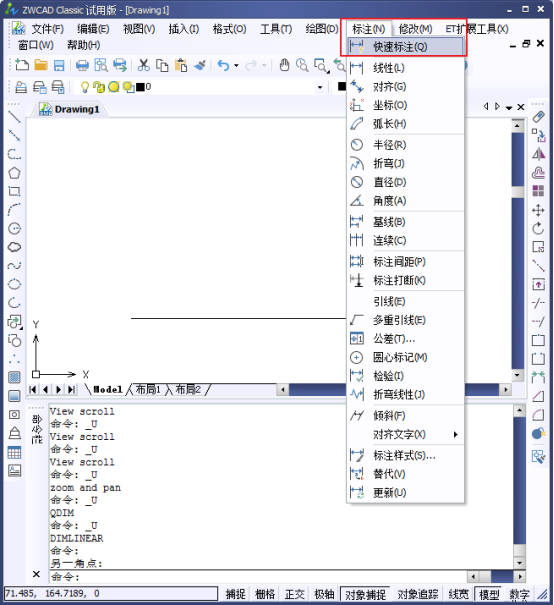Select the Hatch tool
This screenshot has width=554, height=605.
point(14,377)
